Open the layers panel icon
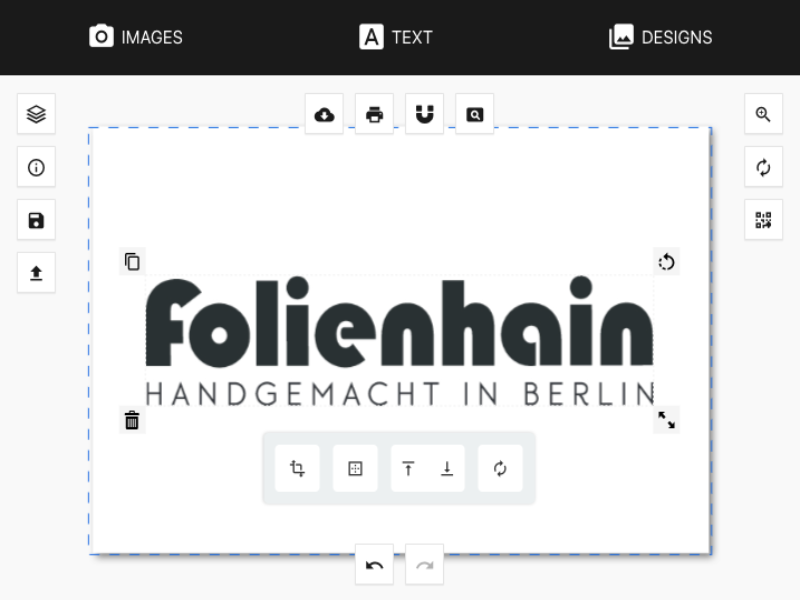The image size is (800, 600). pos(36,114)
